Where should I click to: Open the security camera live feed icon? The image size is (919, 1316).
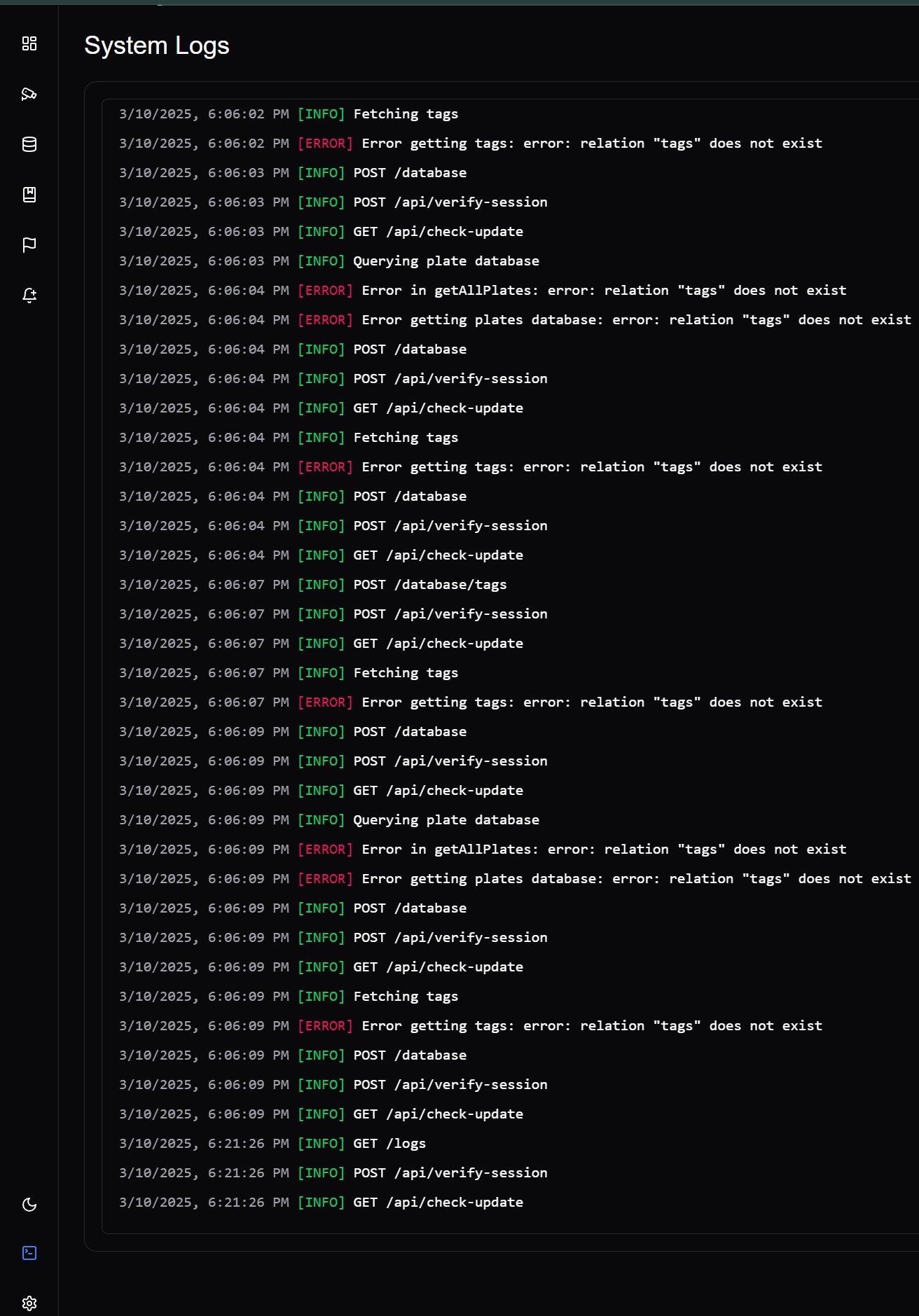click(29, 94)
